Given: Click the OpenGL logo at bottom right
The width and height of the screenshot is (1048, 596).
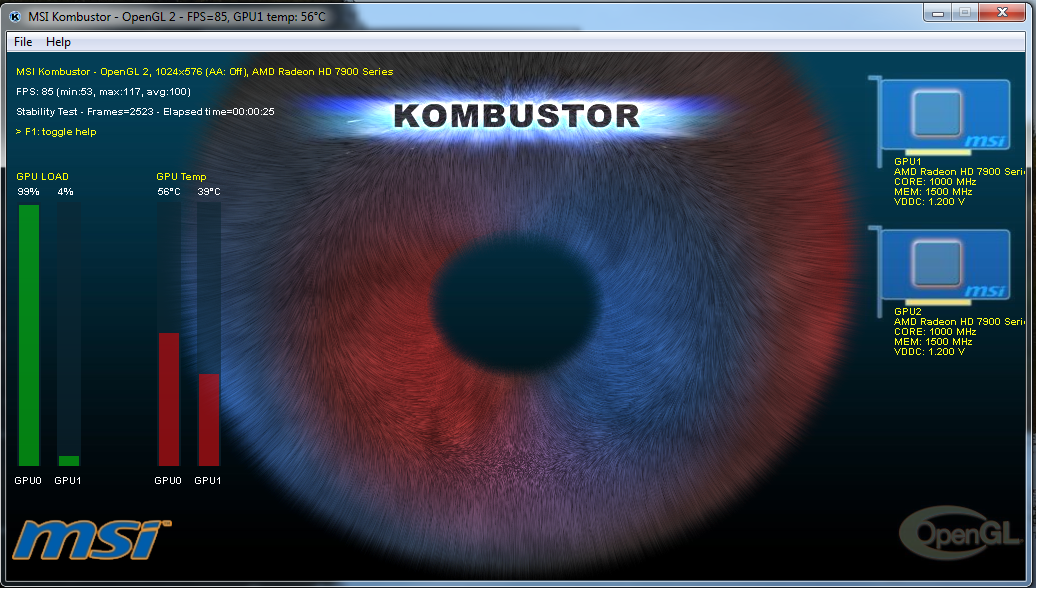Looking at the screenshot, I should [x=961, y=533].
